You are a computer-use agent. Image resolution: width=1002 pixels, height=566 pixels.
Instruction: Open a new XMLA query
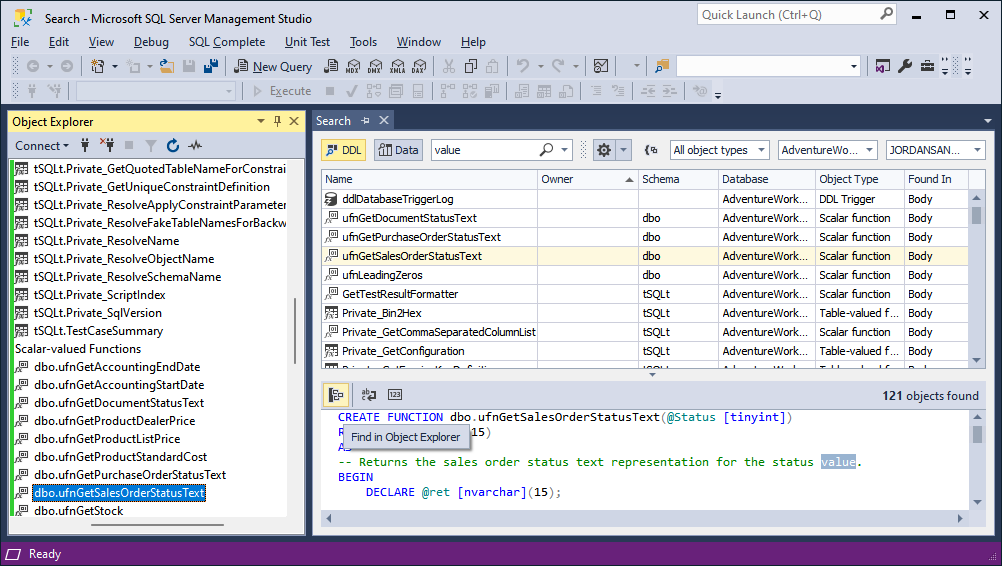coord(397,66)
